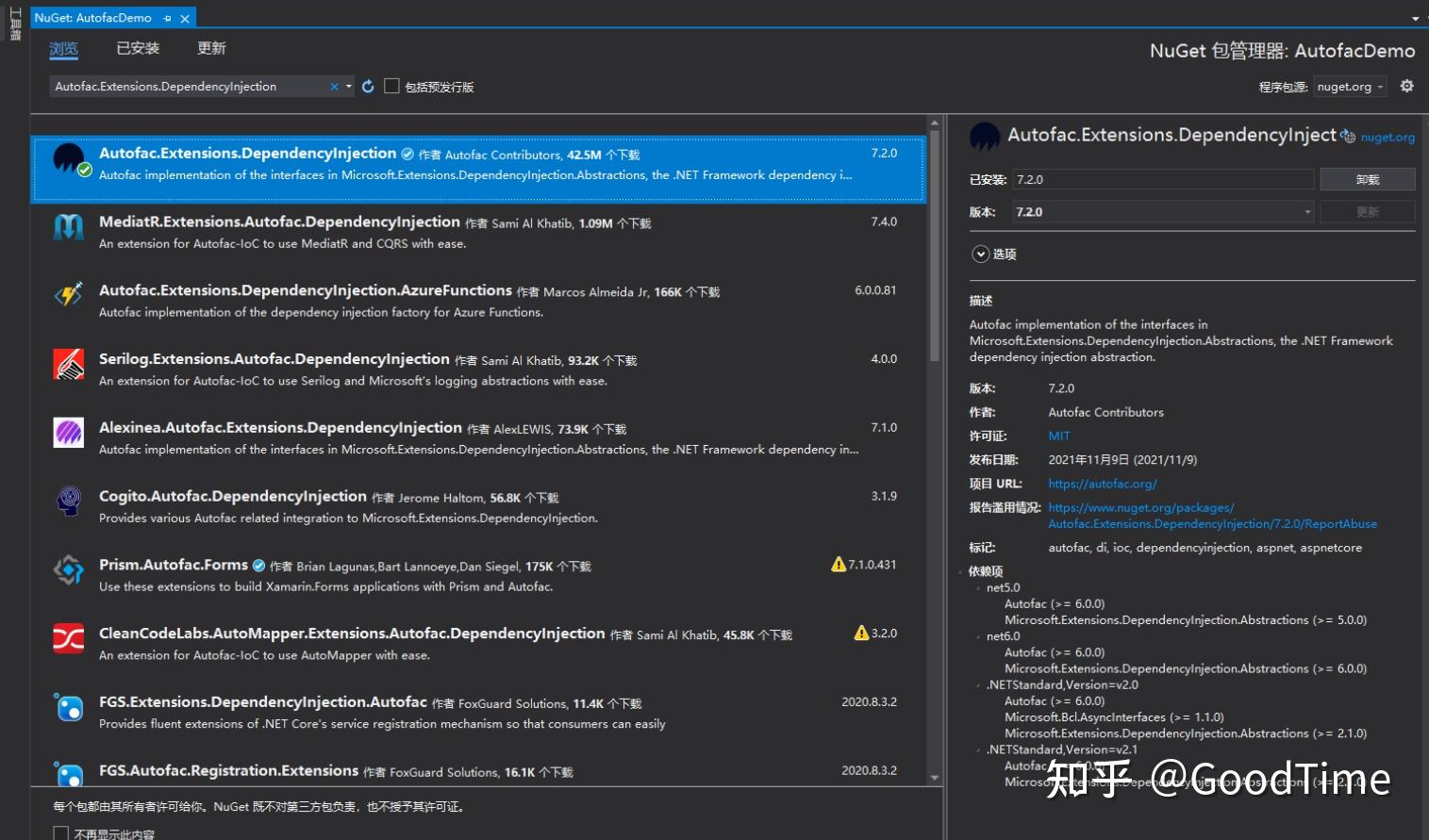Check the 不再显示此内容 checkbox

(x=60, y=833)
